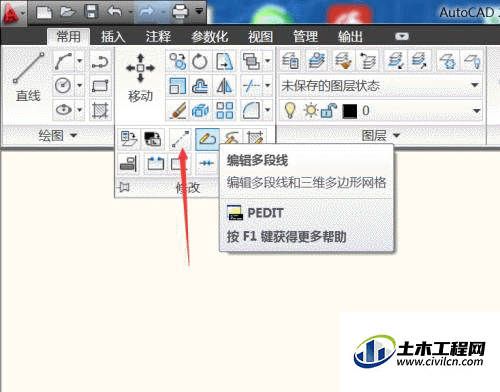This screenshot has width=500, height=392.
Task: Click the Edit Spline icon
Action: 232,138
